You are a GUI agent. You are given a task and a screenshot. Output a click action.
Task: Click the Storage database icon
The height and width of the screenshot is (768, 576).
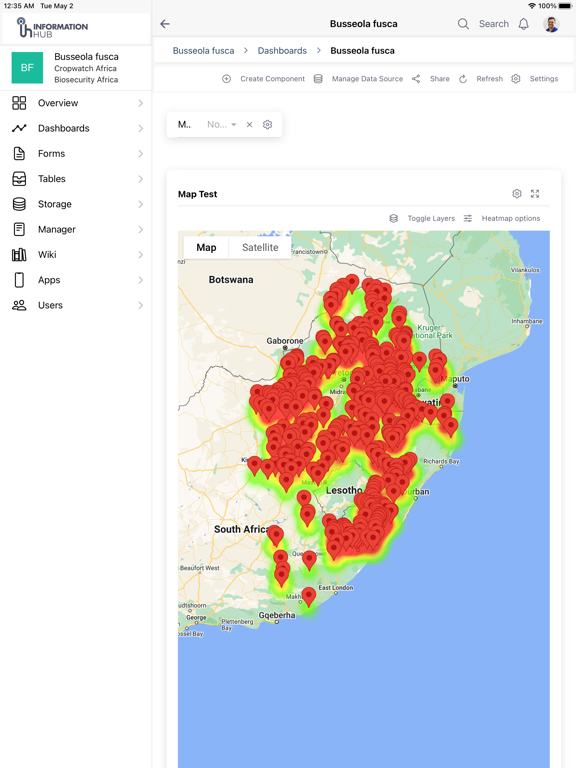pyautogui.click(x=19, y=204)
